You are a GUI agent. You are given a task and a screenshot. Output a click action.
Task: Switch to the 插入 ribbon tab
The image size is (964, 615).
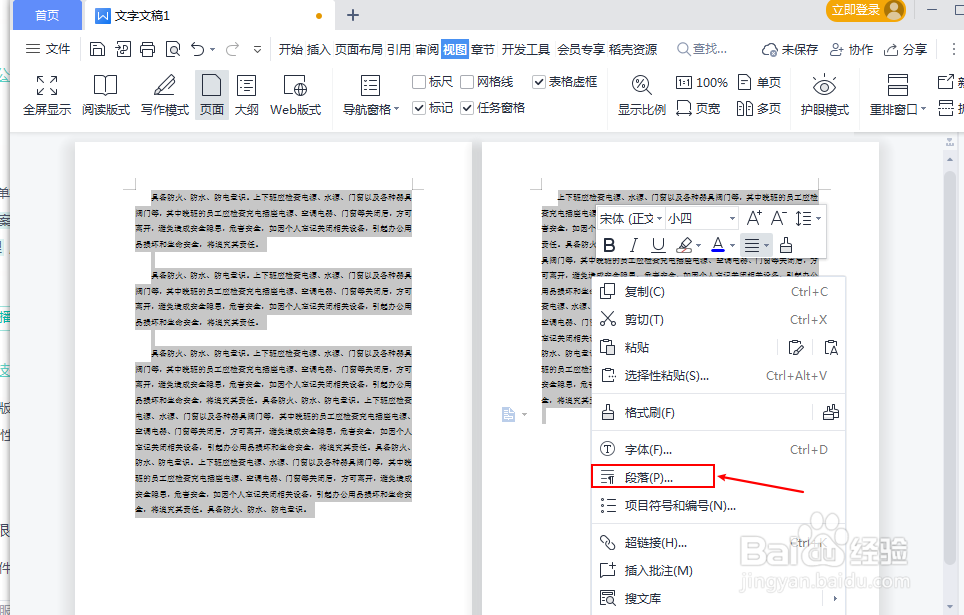pos(318,49)
